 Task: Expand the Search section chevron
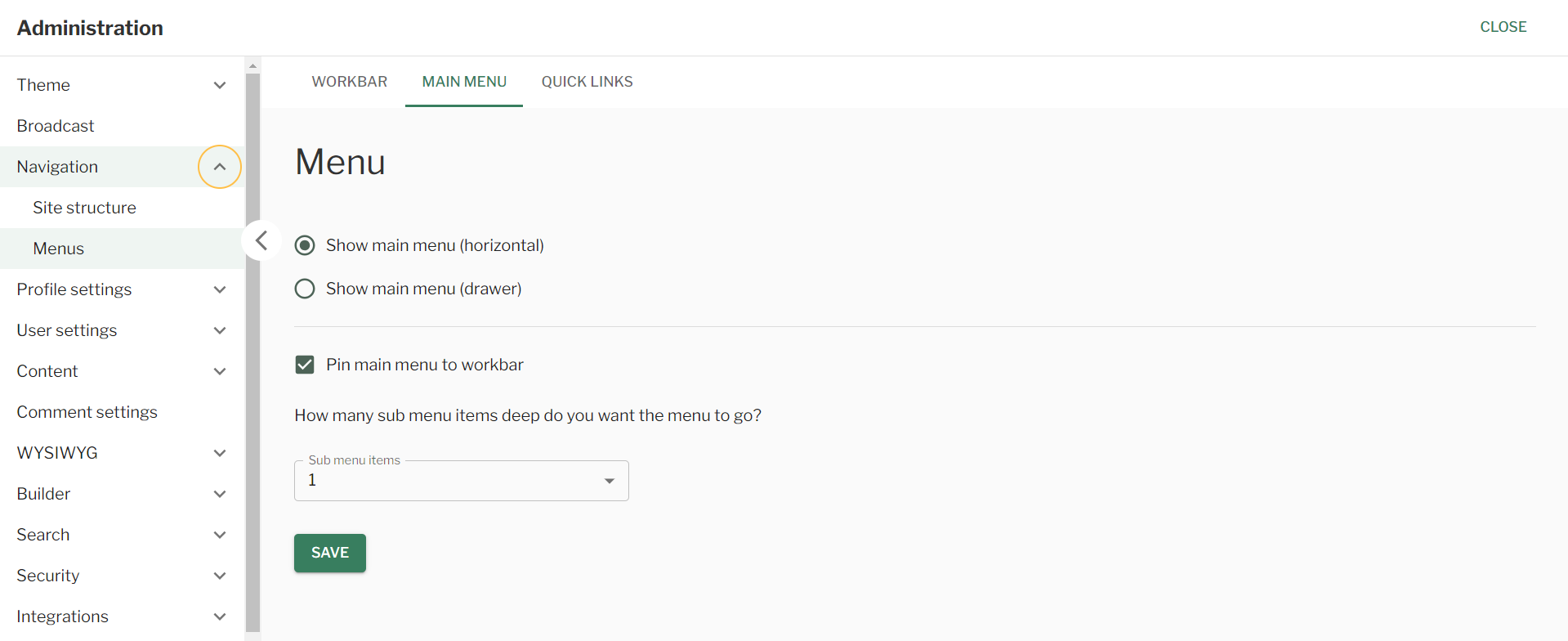(220, 535)
